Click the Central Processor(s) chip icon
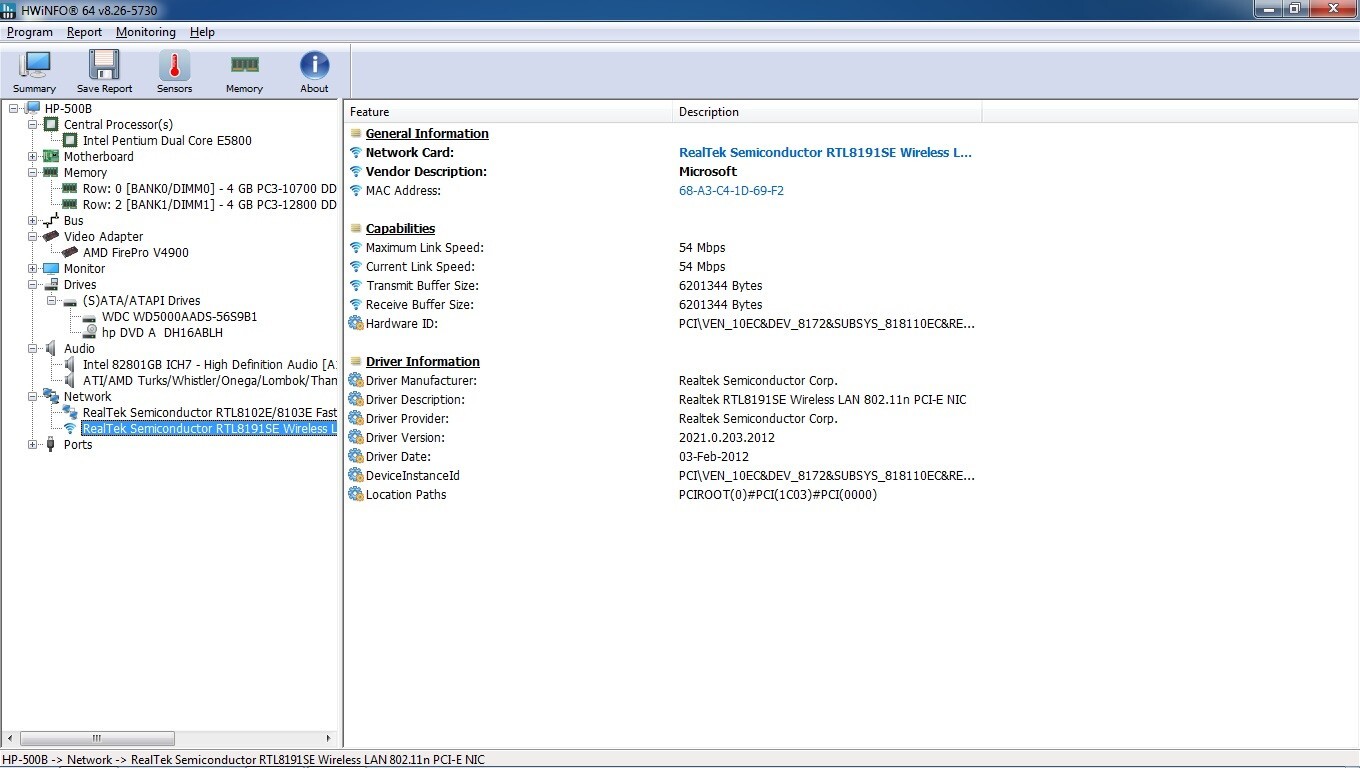Screen dimensions: 1360x768 (x=51, y=124)
